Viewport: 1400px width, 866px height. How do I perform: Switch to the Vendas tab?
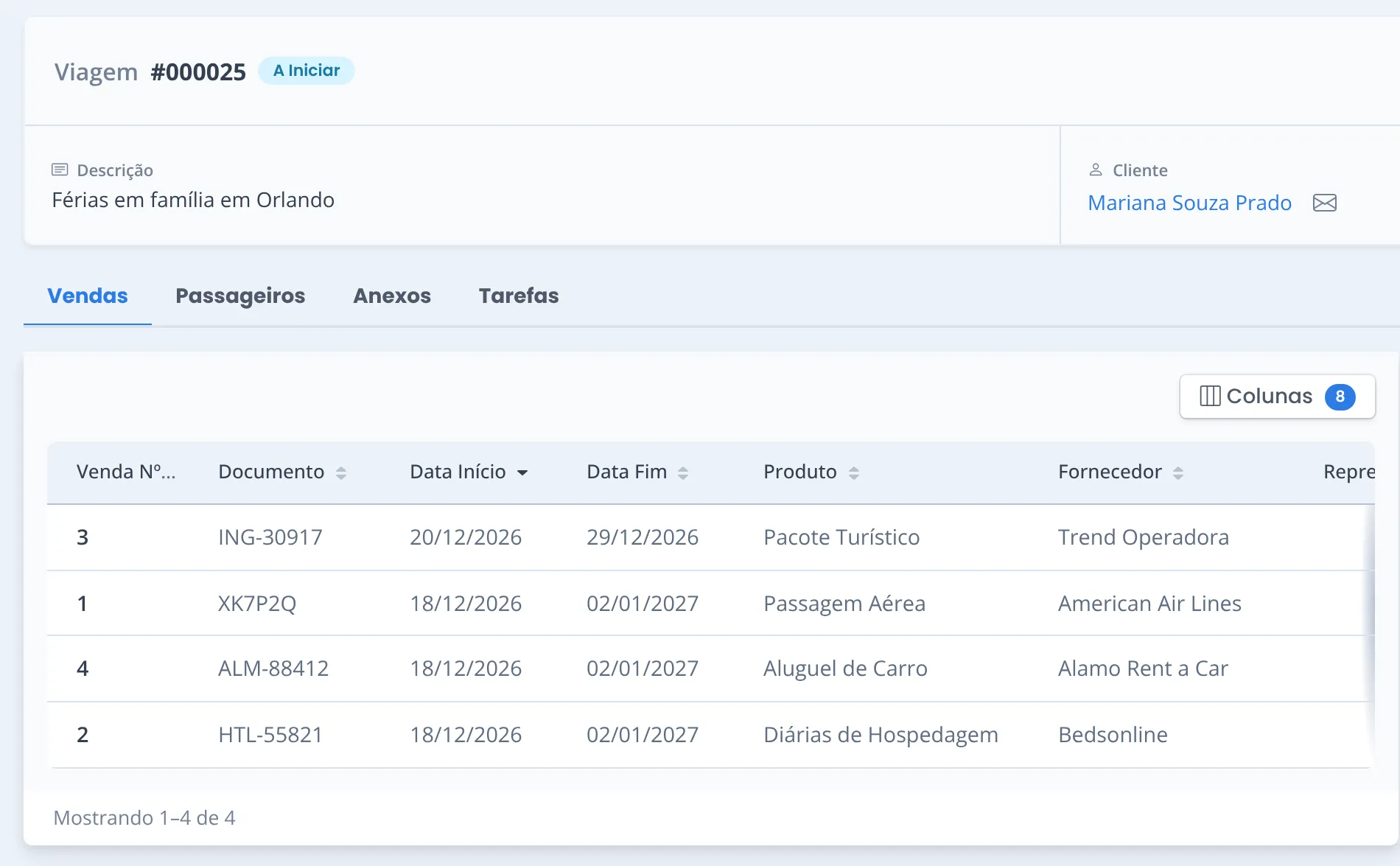pyautogui.click(x=88, y=296)
